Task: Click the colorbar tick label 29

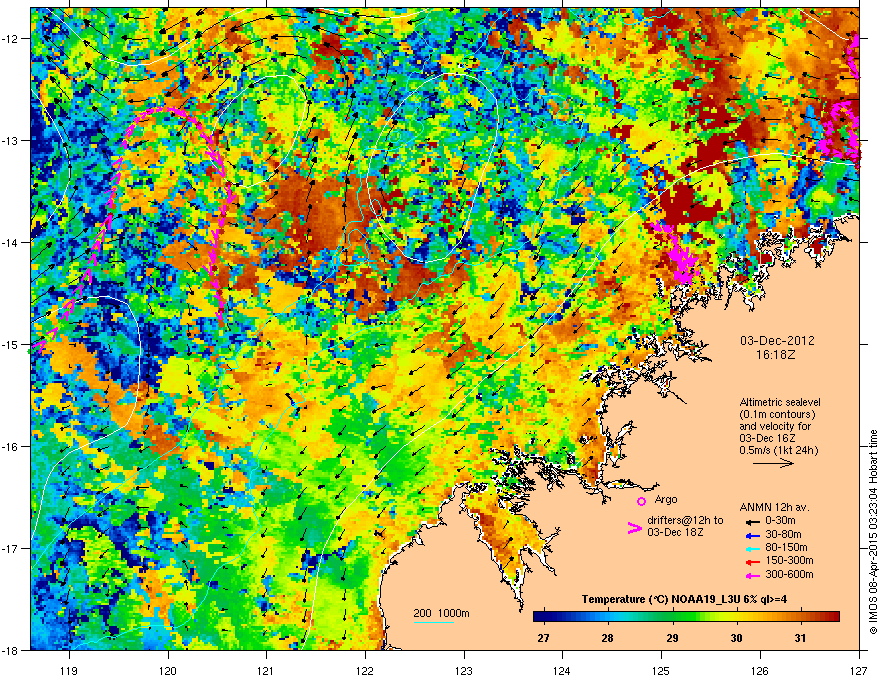Action: tap(672, 638)
